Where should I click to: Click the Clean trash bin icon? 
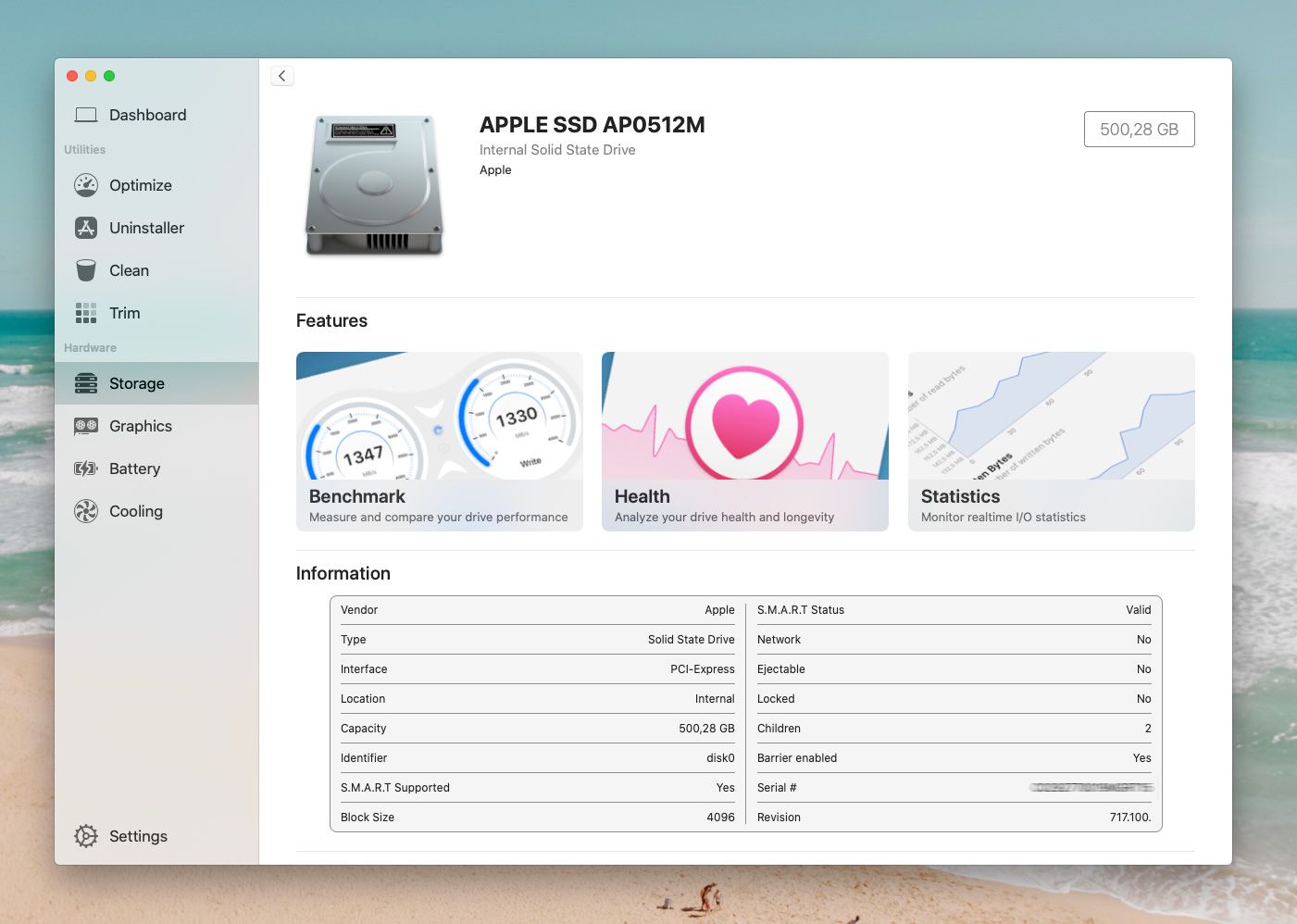pyautogui.click(x=86, y=270)
